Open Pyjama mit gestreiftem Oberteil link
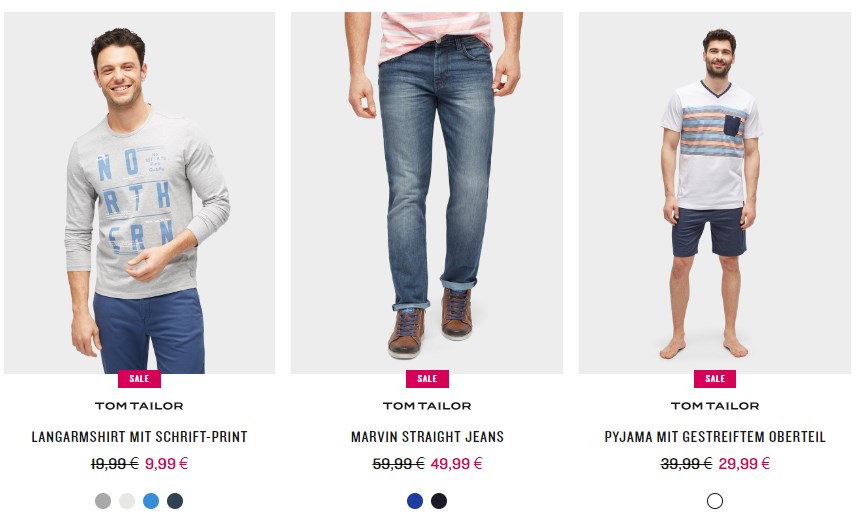This screenshot has width=865, height=526. tap(715, 437)
